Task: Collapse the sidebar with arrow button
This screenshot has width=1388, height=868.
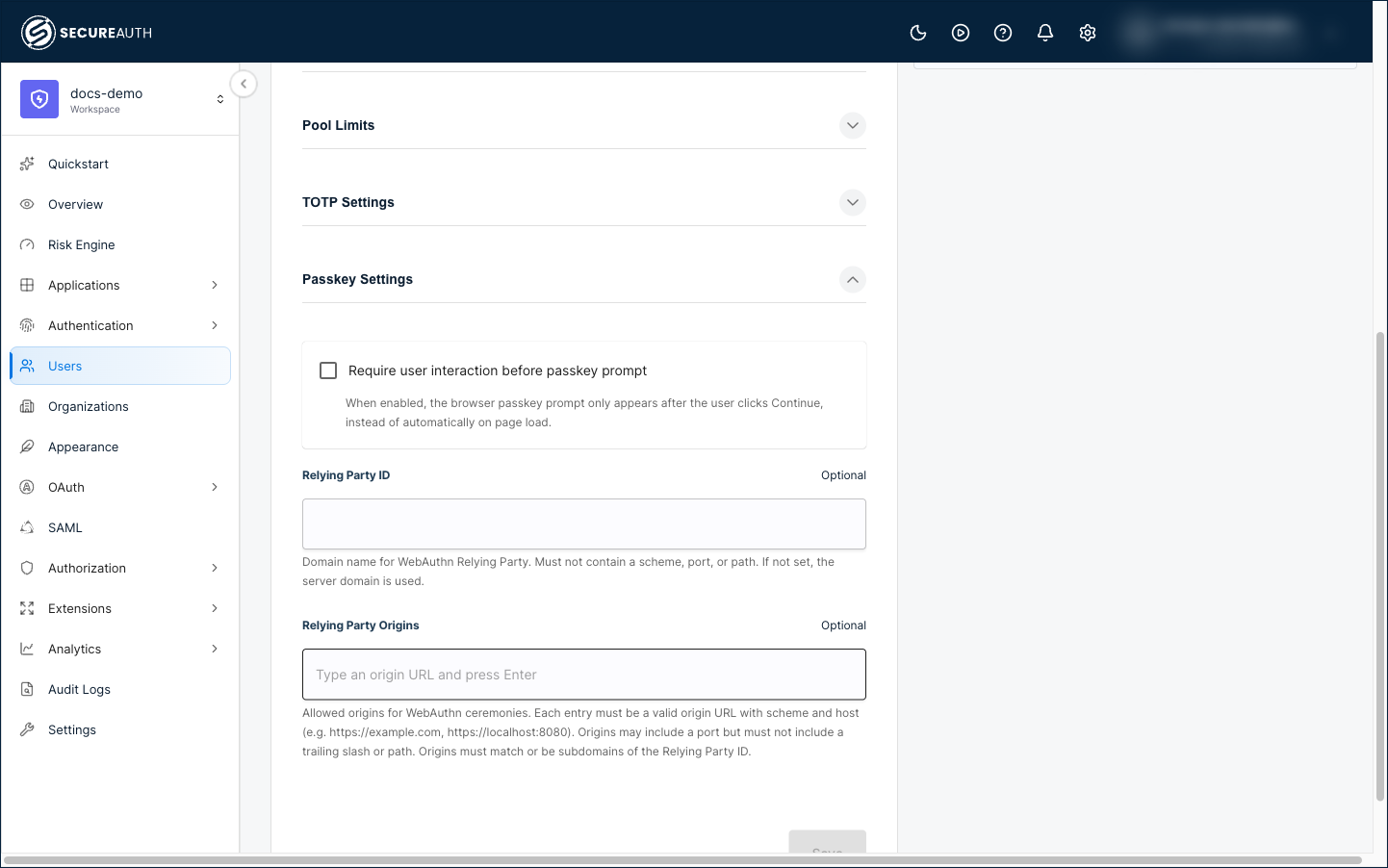Action: 244,84
